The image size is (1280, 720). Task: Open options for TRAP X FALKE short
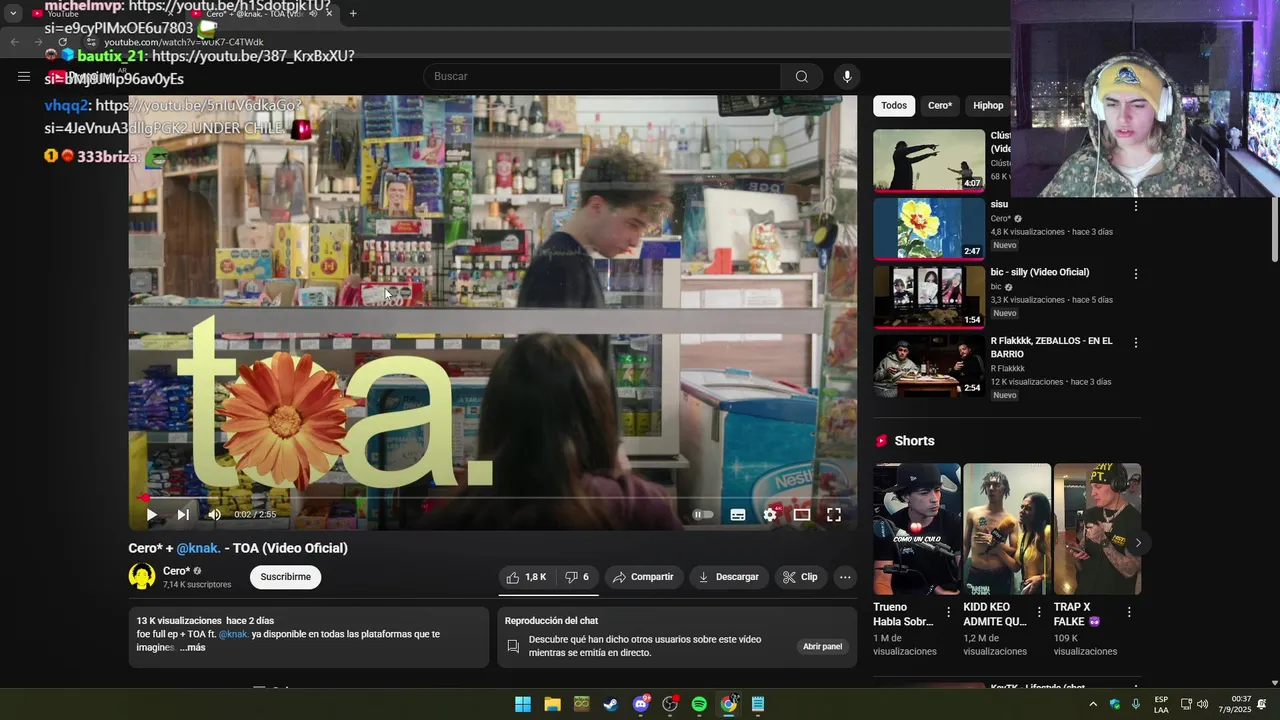pos(1129,612)
